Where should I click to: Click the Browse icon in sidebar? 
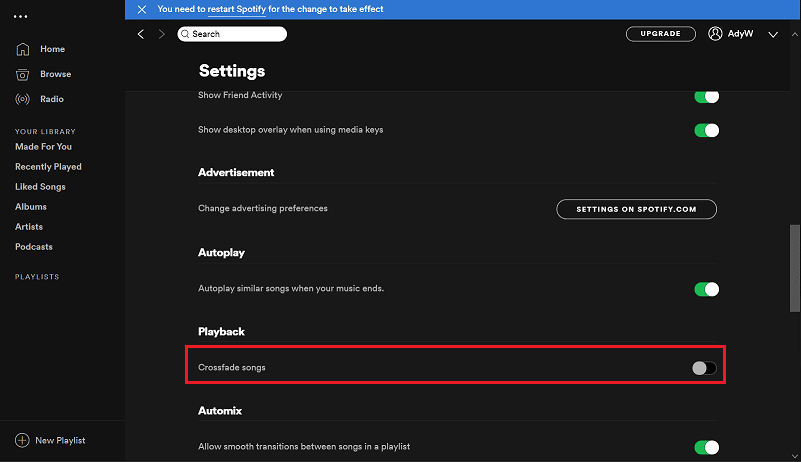(22, 75)
